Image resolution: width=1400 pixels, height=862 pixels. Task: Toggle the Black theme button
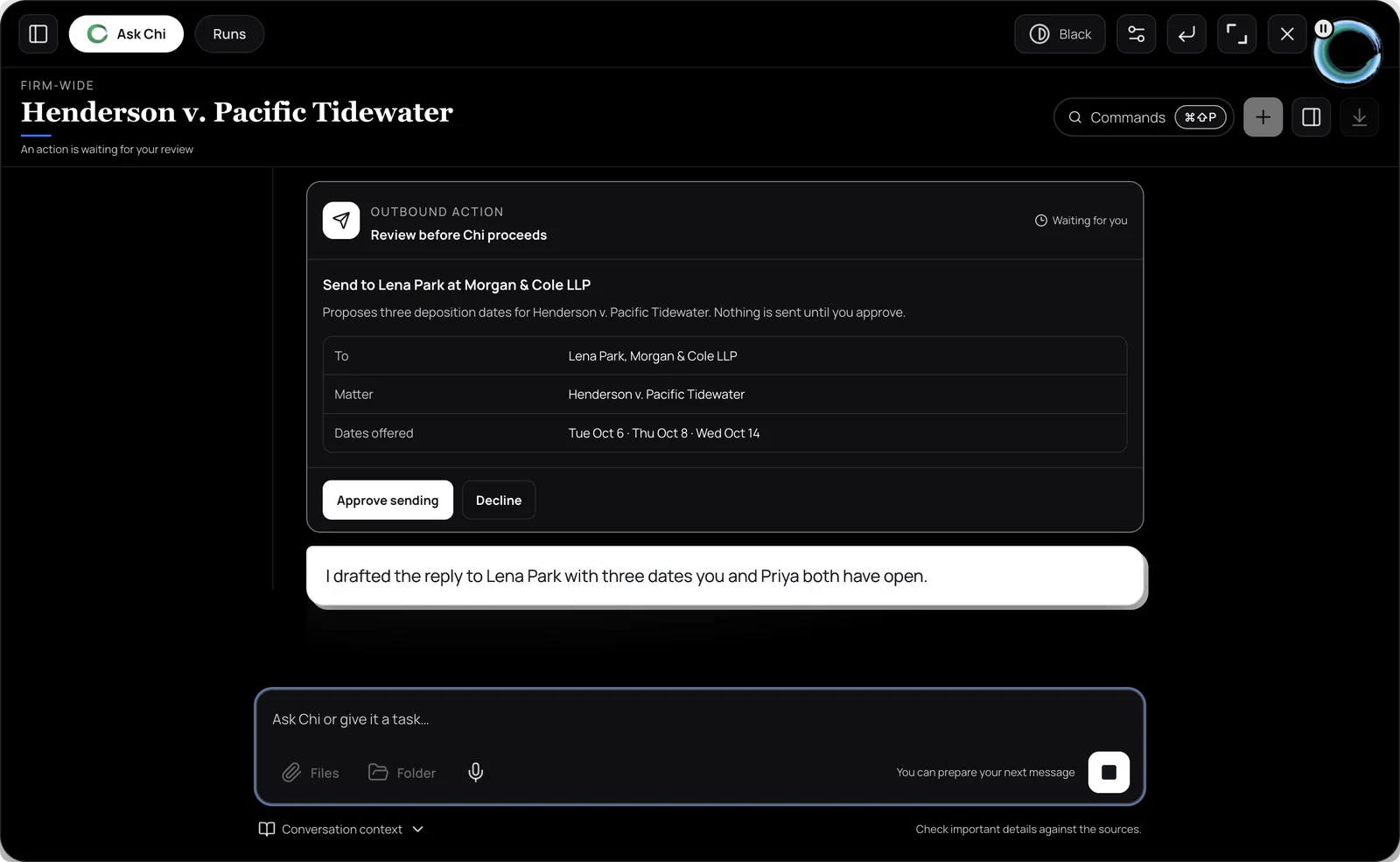tap(1060, 34)
